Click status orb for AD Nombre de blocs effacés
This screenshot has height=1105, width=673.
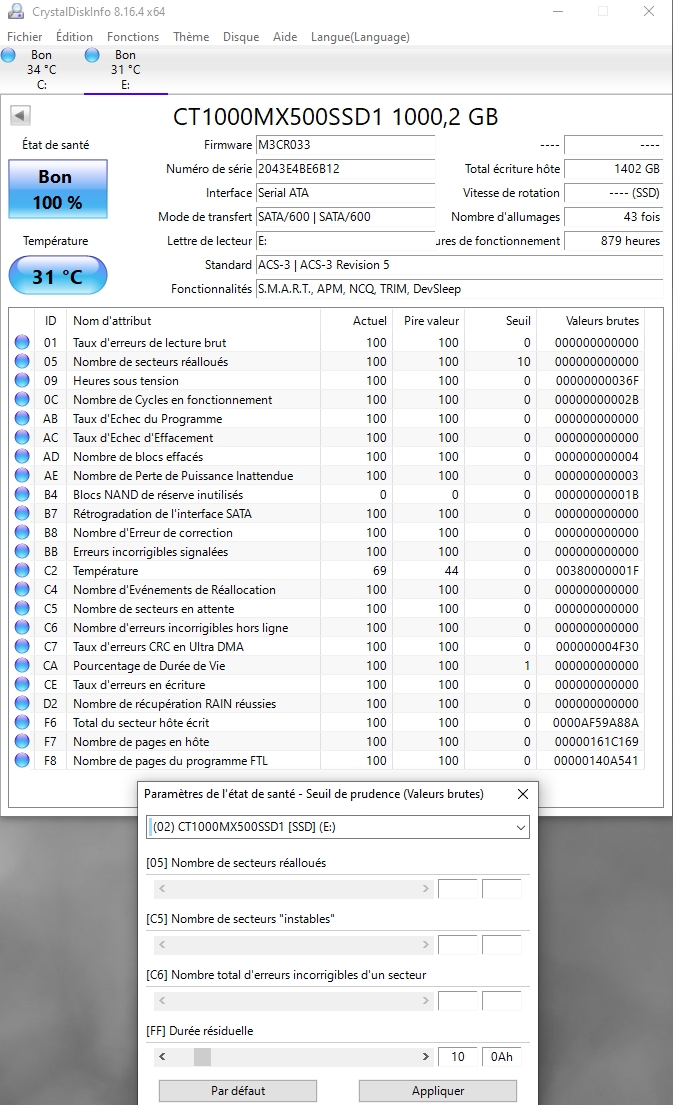(x=23, y=456)
